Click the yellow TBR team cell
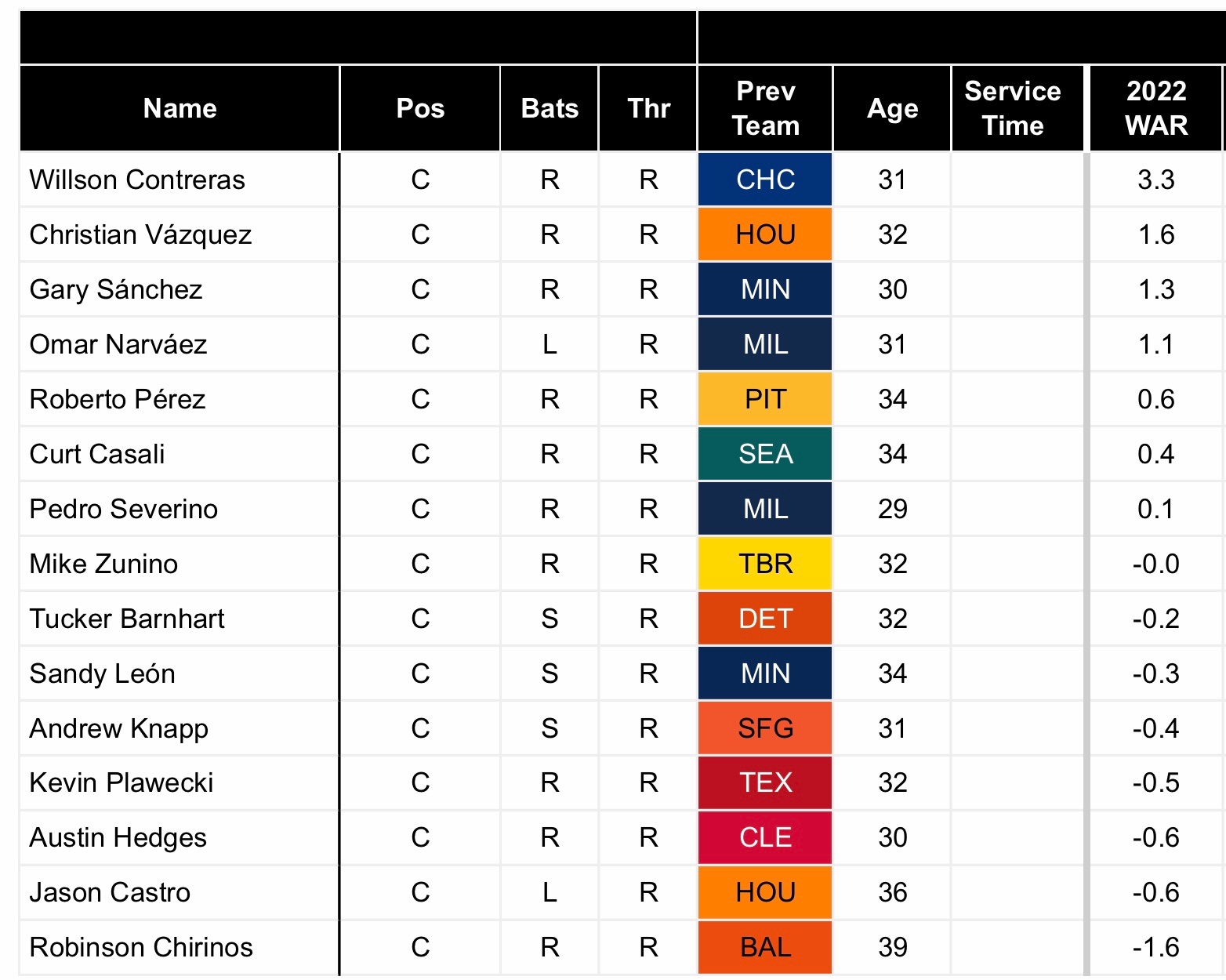This screenshot has width=1226, height=980. click(x=765, y=564)
